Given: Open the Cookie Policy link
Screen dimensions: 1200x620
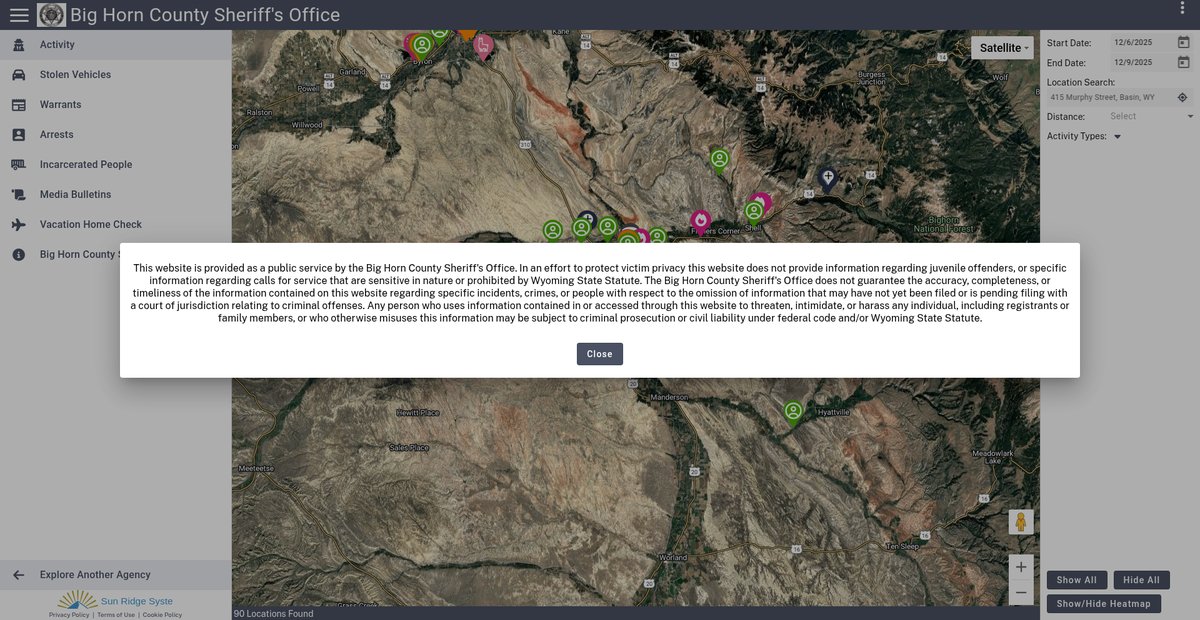Looking at the screenshot, I should click(162, 615).
